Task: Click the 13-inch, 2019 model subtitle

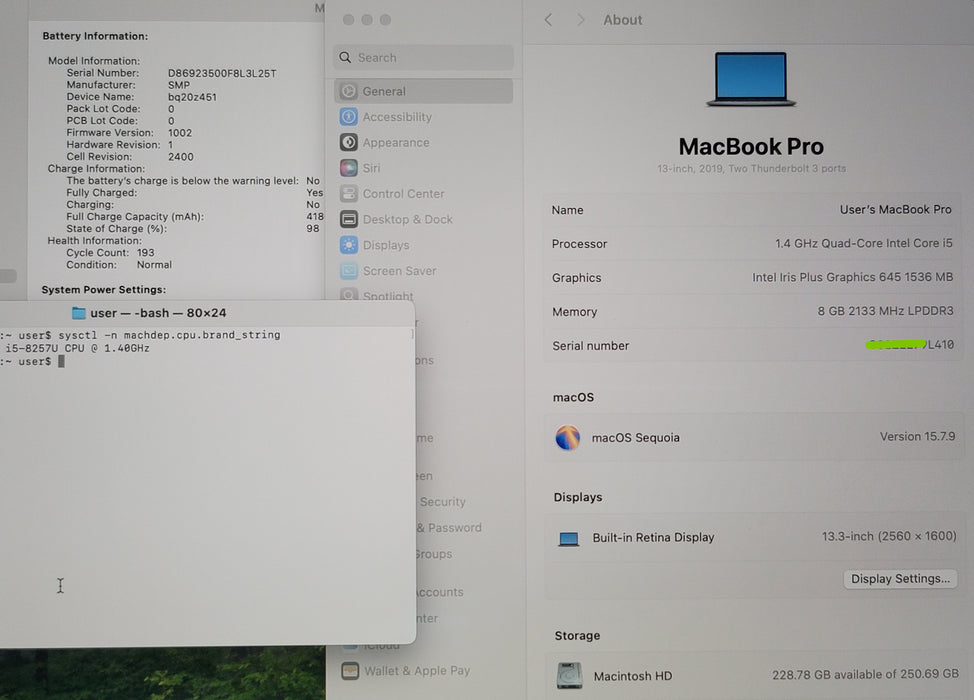Action: click(x=751, y=168)
